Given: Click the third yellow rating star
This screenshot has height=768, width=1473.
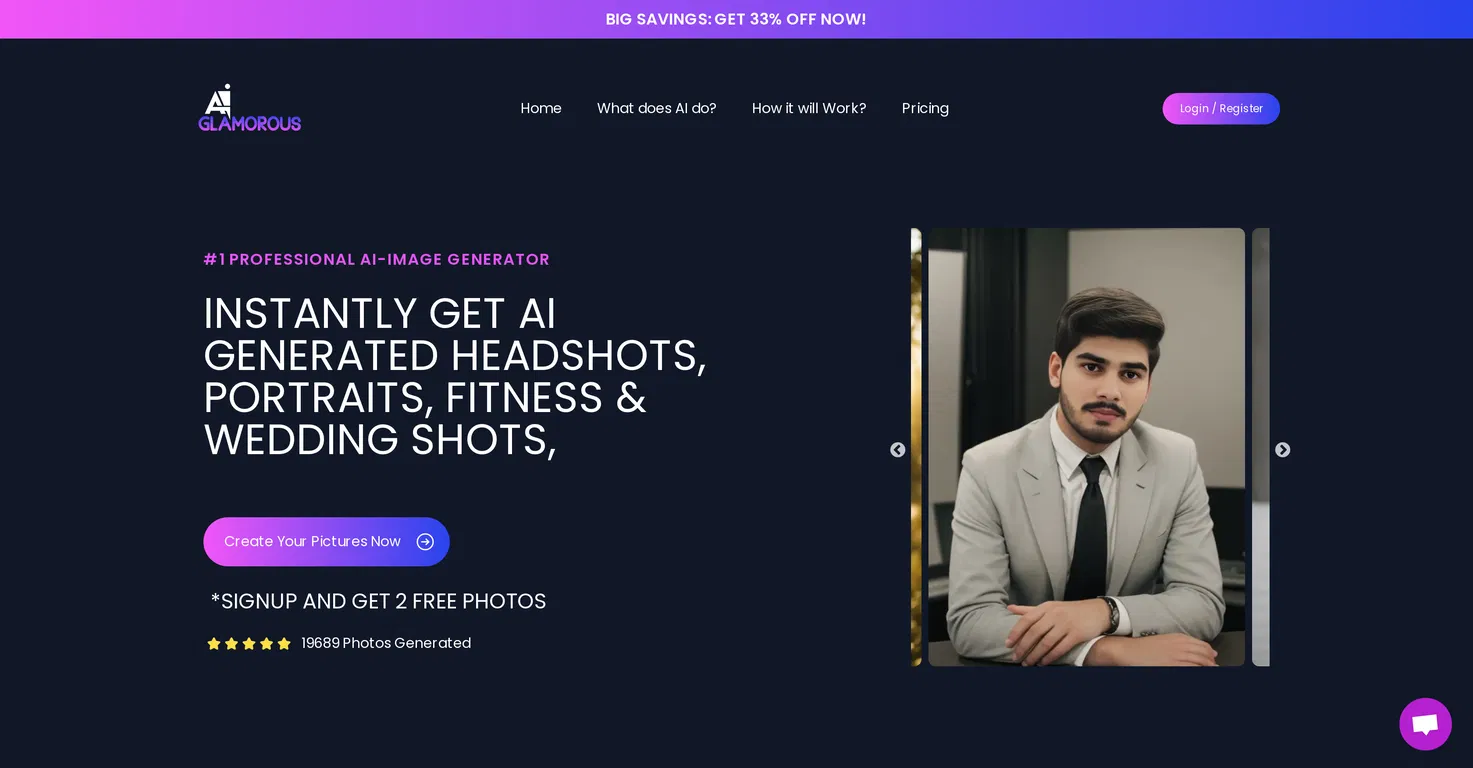Looking at the screenshot, I should pos(249,643).
